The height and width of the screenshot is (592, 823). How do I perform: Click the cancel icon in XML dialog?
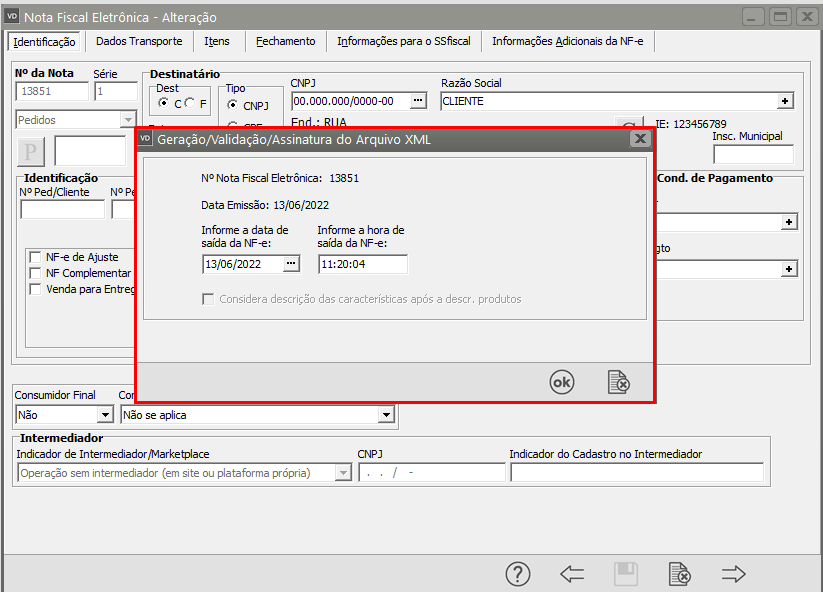tap(619, 382)
